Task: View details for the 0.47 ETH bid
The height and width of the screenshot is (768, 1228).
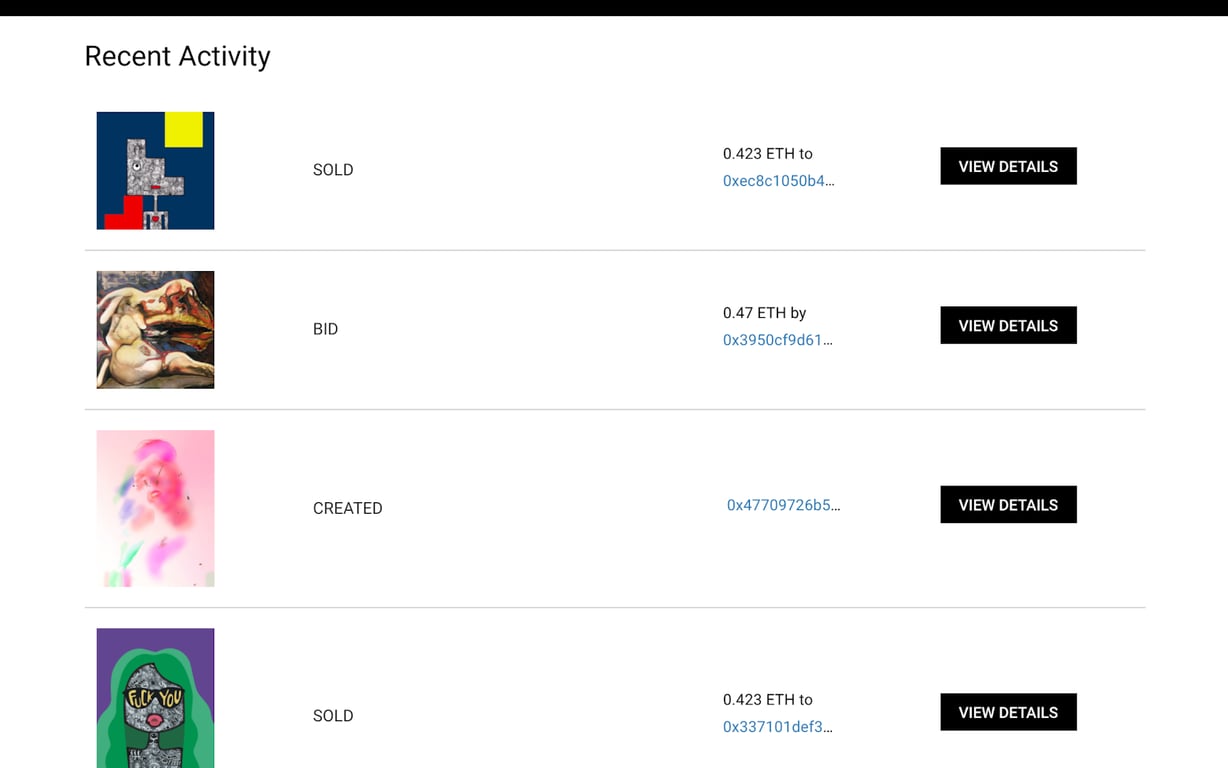Action: coord(1008,325)
